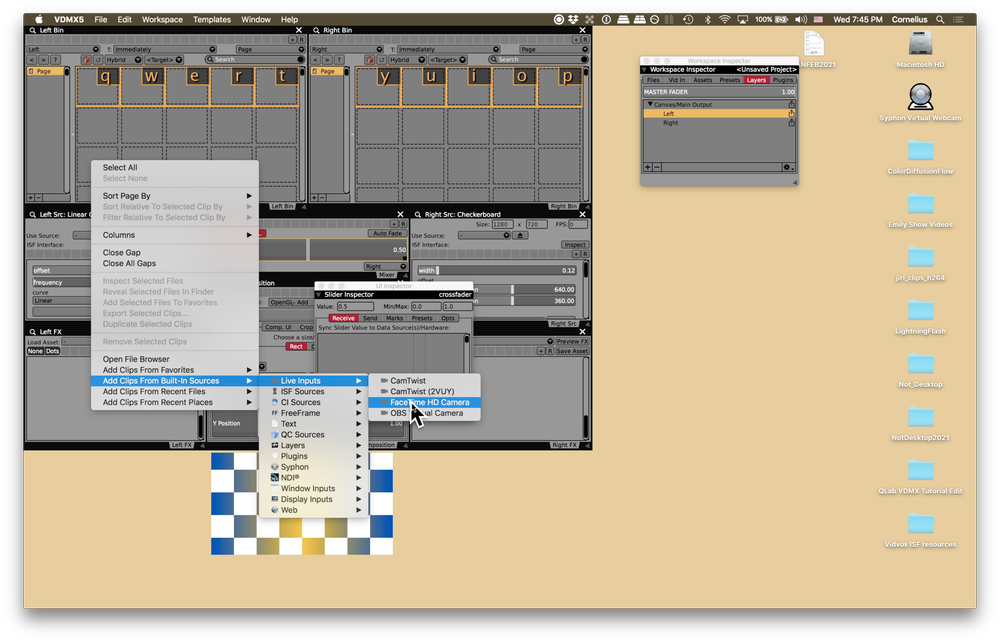Toggle the R button in Right Src panel
This screenshot has height=642, width=1000.
pyautogui.click(x=585, y=254)
